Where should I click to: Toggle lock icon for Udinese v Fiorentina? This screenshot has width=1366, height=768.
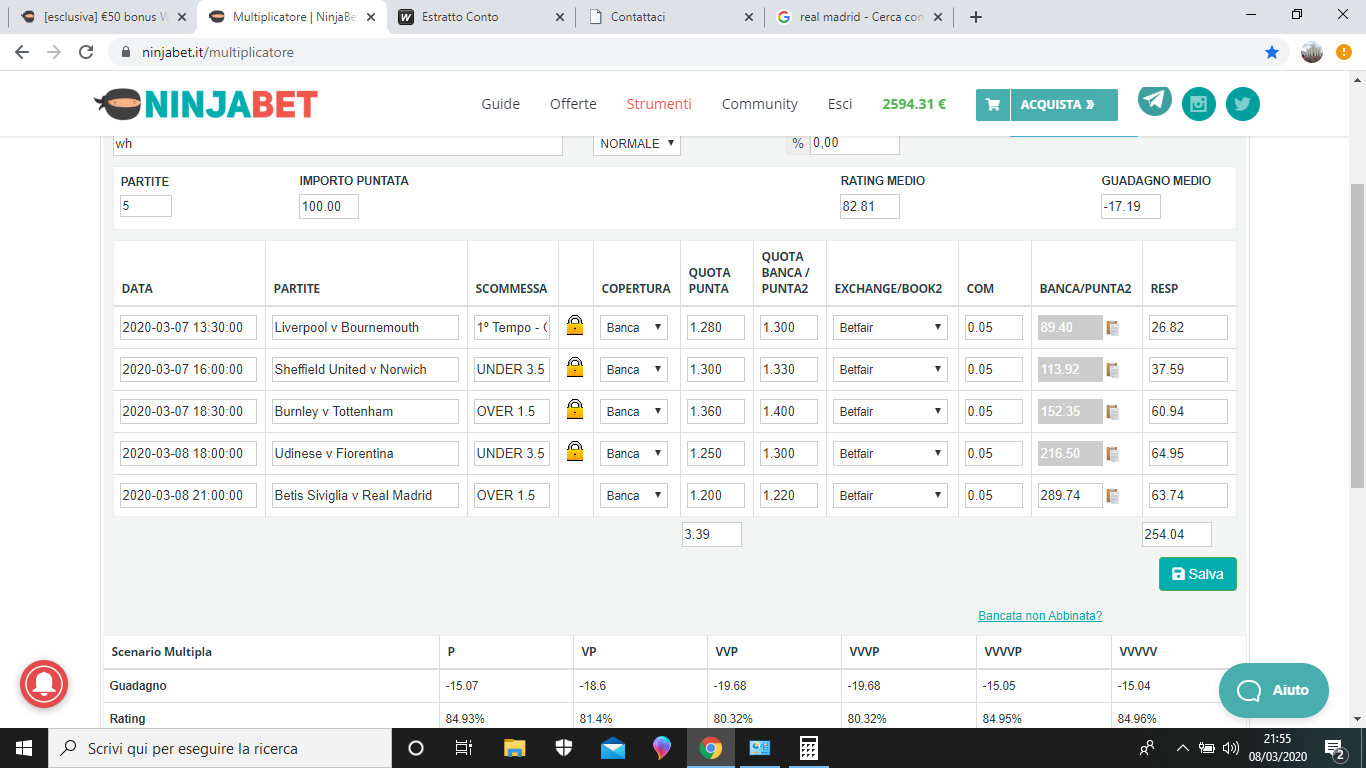tap(575, 452)
